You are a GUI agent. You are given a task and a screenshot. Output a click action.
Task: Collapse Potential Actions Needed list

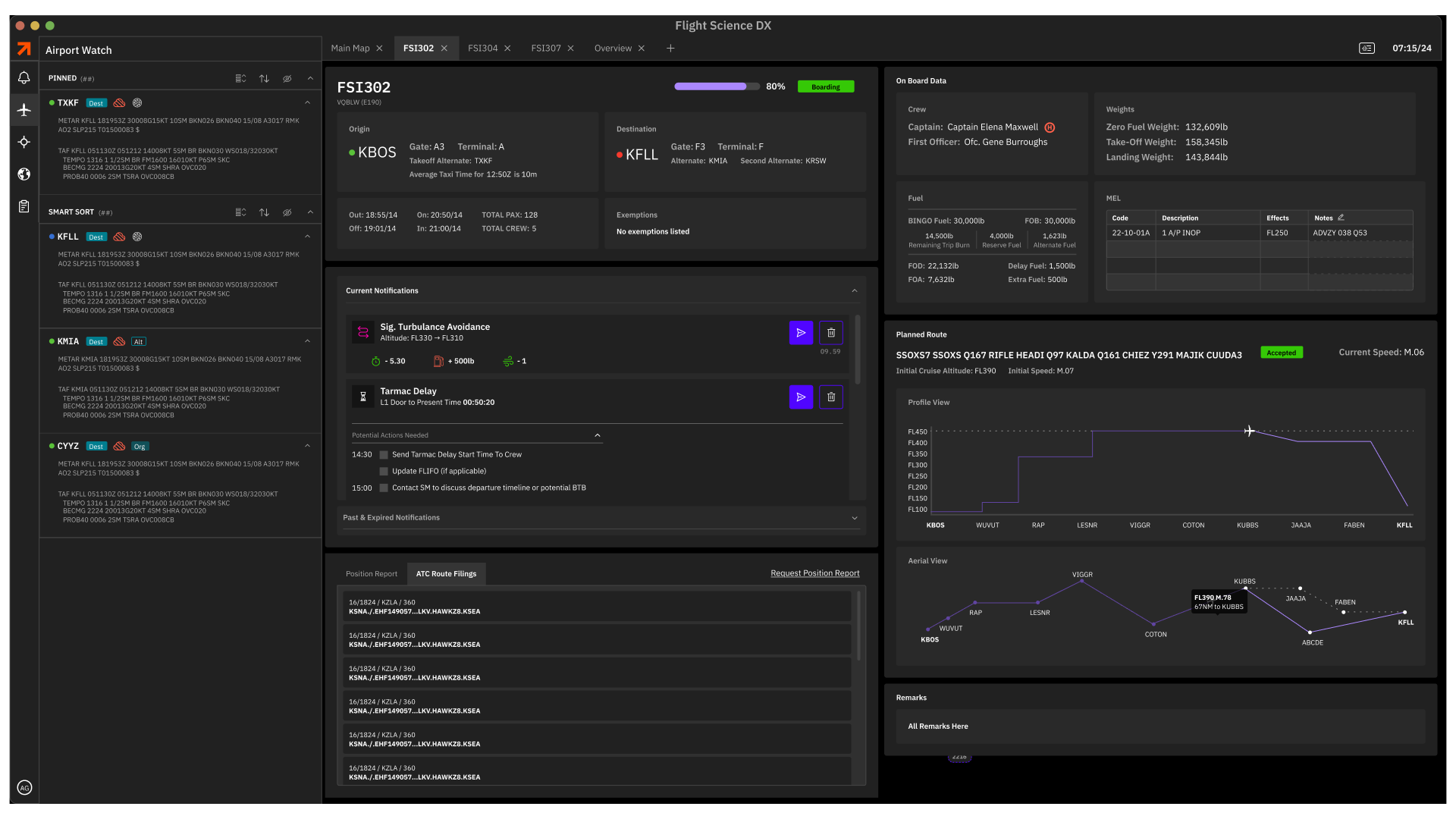598,435
